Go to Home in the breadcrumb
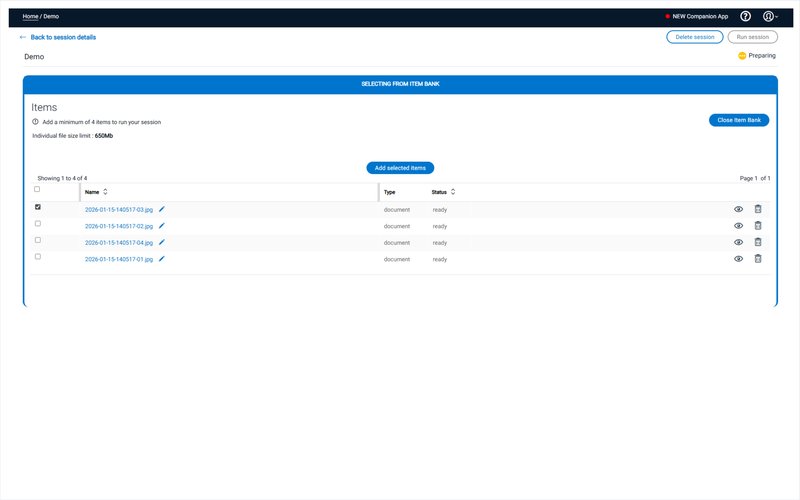This screenshot has height=500, width=800. [30, 16]
